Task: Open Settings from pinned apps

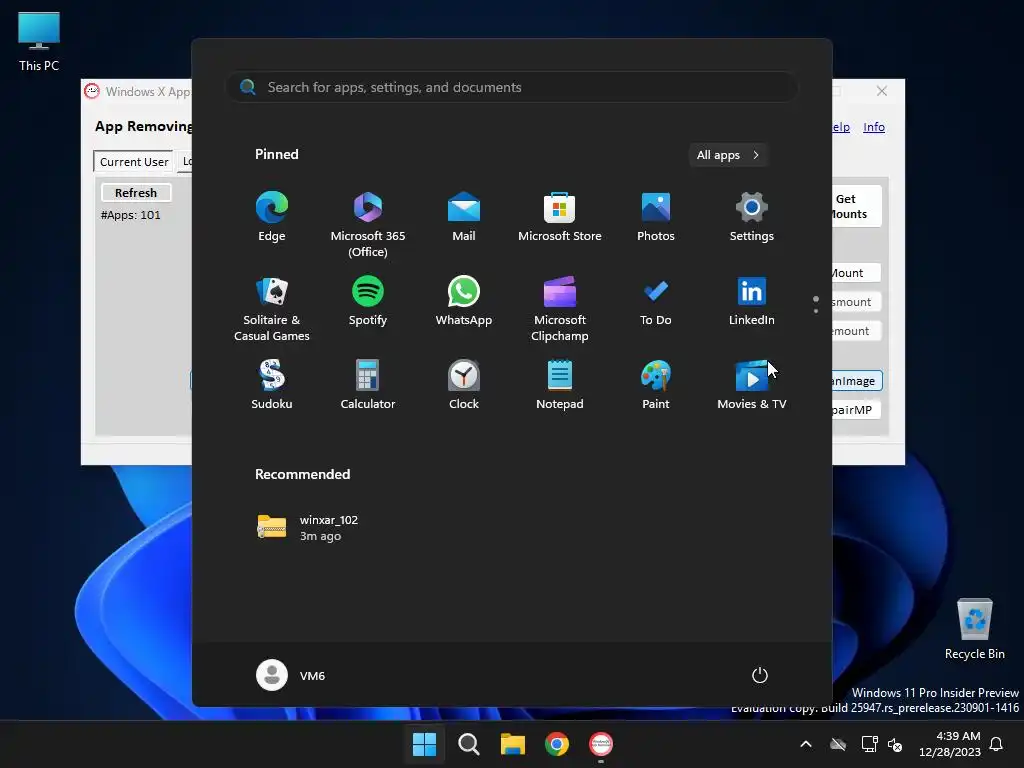Action: coord(752,217)
